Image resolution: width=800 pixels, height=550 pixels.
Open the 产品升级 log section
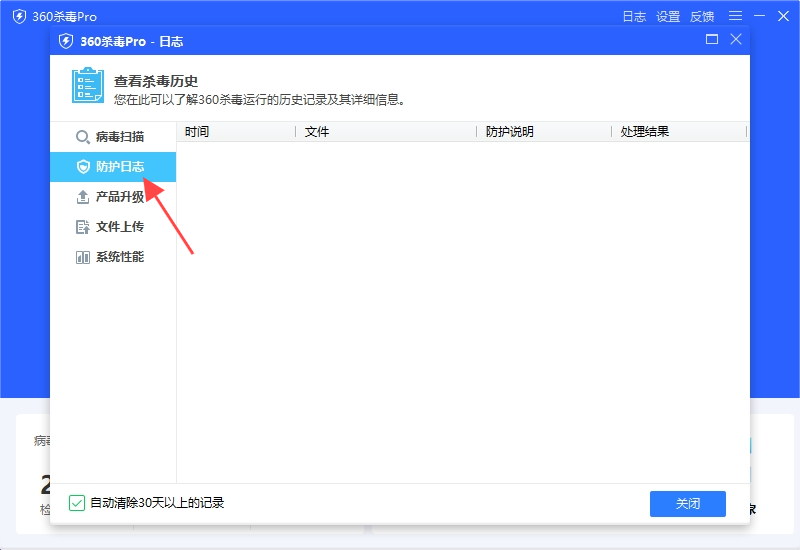(x=113, y=197)
